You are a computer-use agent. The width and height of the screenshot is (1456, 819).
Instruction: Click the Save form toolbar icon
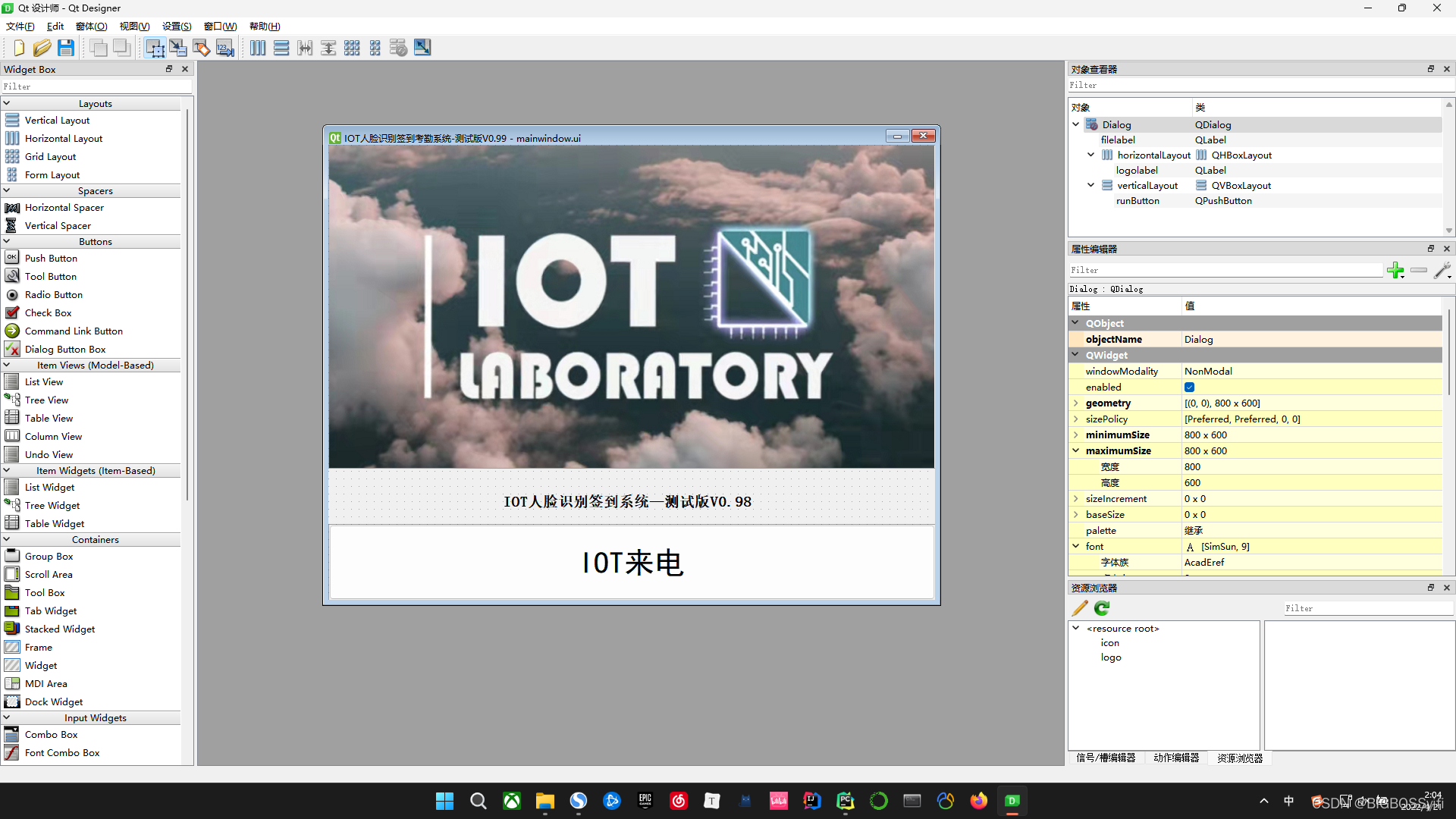point(66,48)
